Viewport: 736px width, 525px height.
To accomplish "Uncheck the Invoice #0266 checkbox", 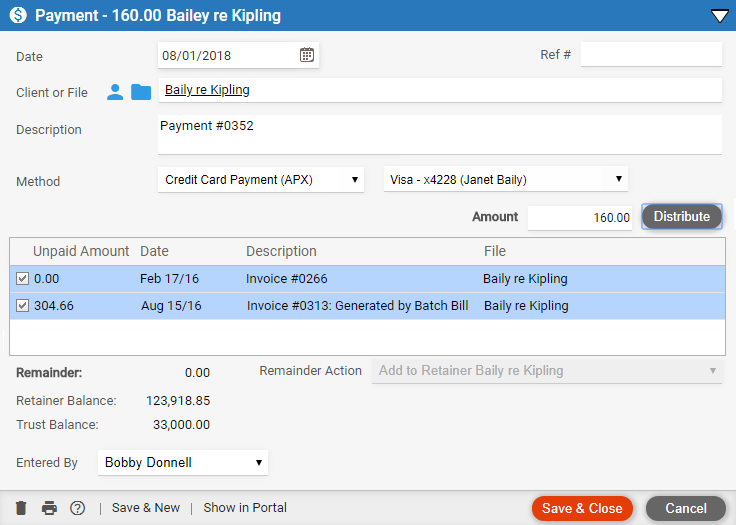I will pos(22,279).
